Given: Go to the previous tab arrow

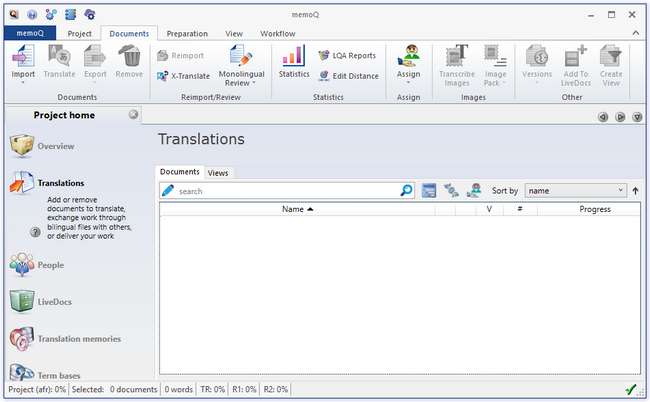Looking at the screenshot, I should click(603, 117).
